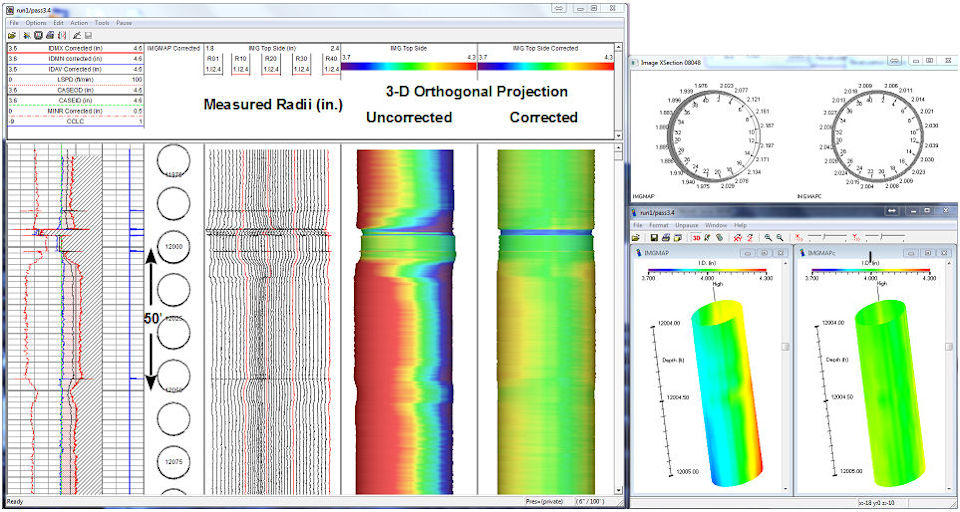Screen dimensions: 960x512
Task: Select the CASEID (in) curve header
Action: [75, 100]
